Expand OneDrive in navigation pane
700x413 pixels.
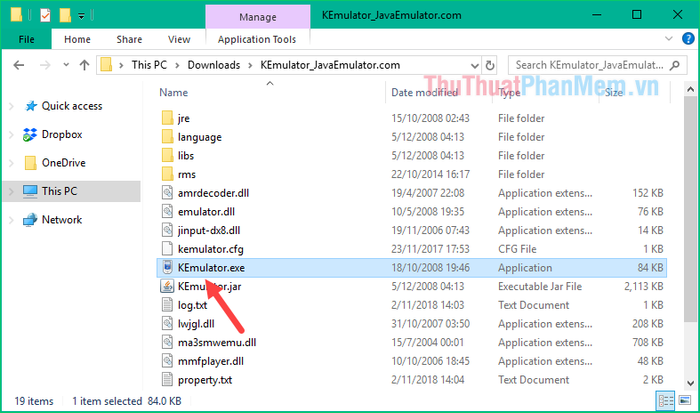tap(11, 163)
